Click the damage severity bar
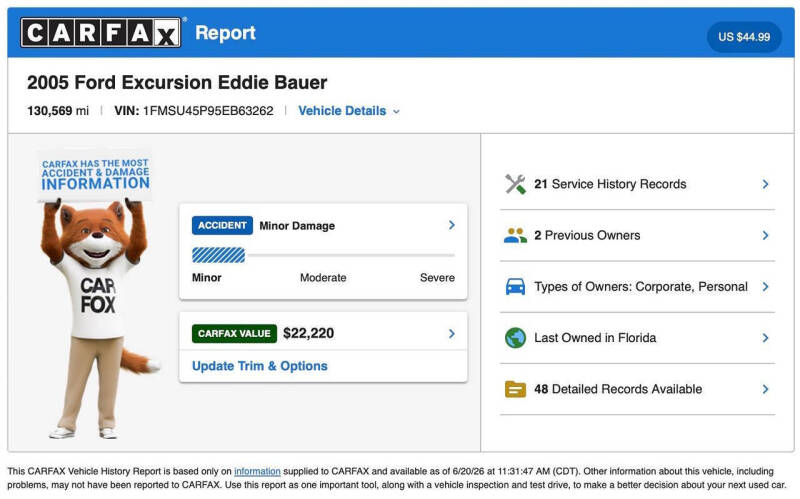 (323, 255)
